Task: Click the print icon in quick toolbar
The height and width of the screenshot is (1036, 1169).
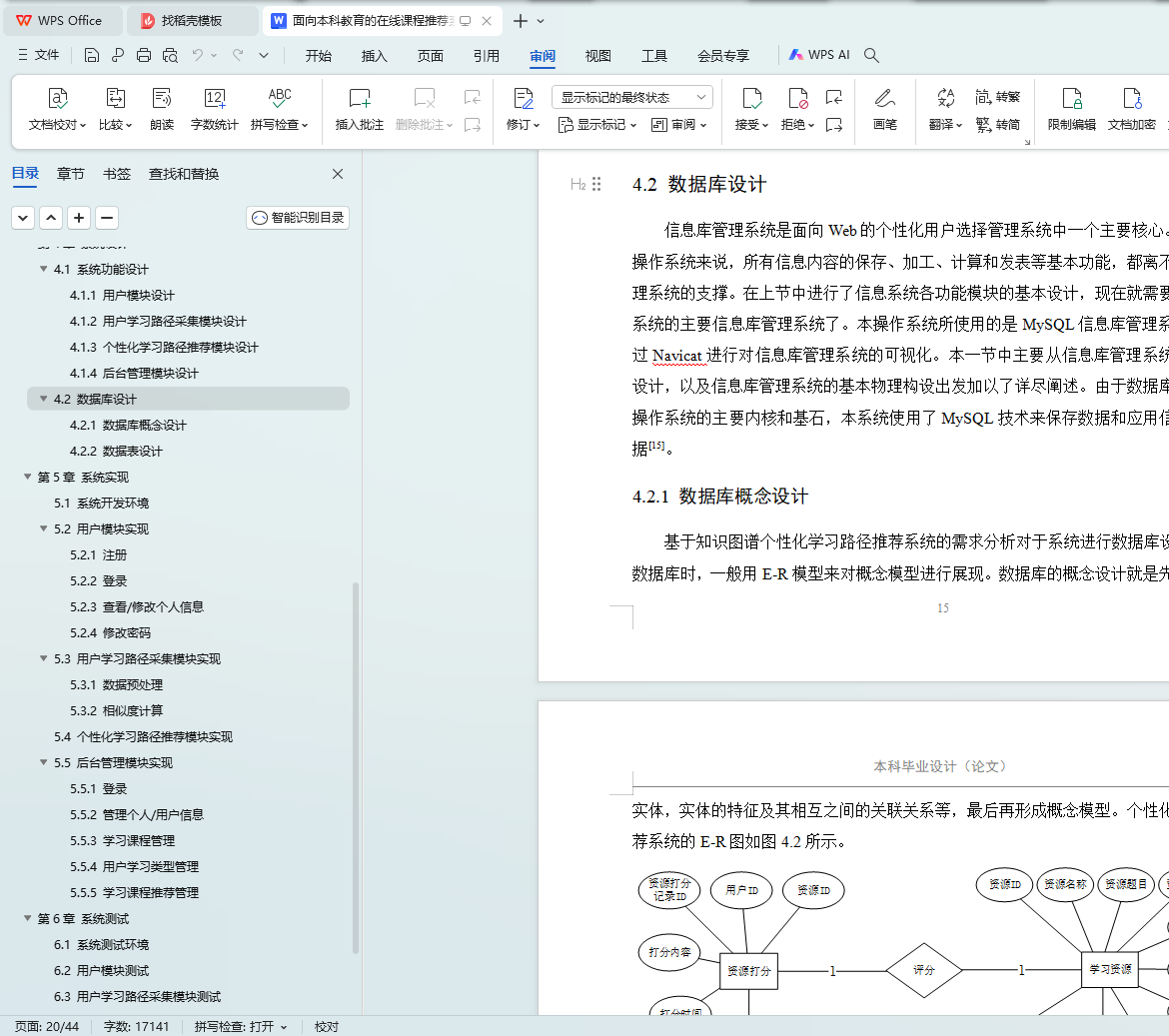Action: [x=144, y=55]
